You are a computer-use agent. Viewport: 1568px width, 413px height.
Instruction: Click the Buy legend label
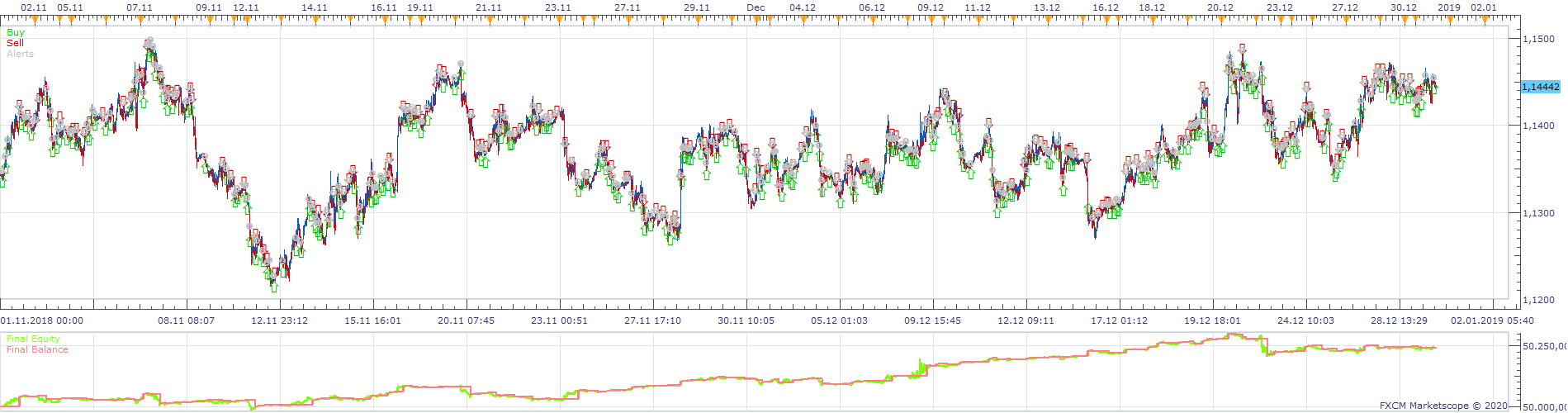click(x=16, y=33)
